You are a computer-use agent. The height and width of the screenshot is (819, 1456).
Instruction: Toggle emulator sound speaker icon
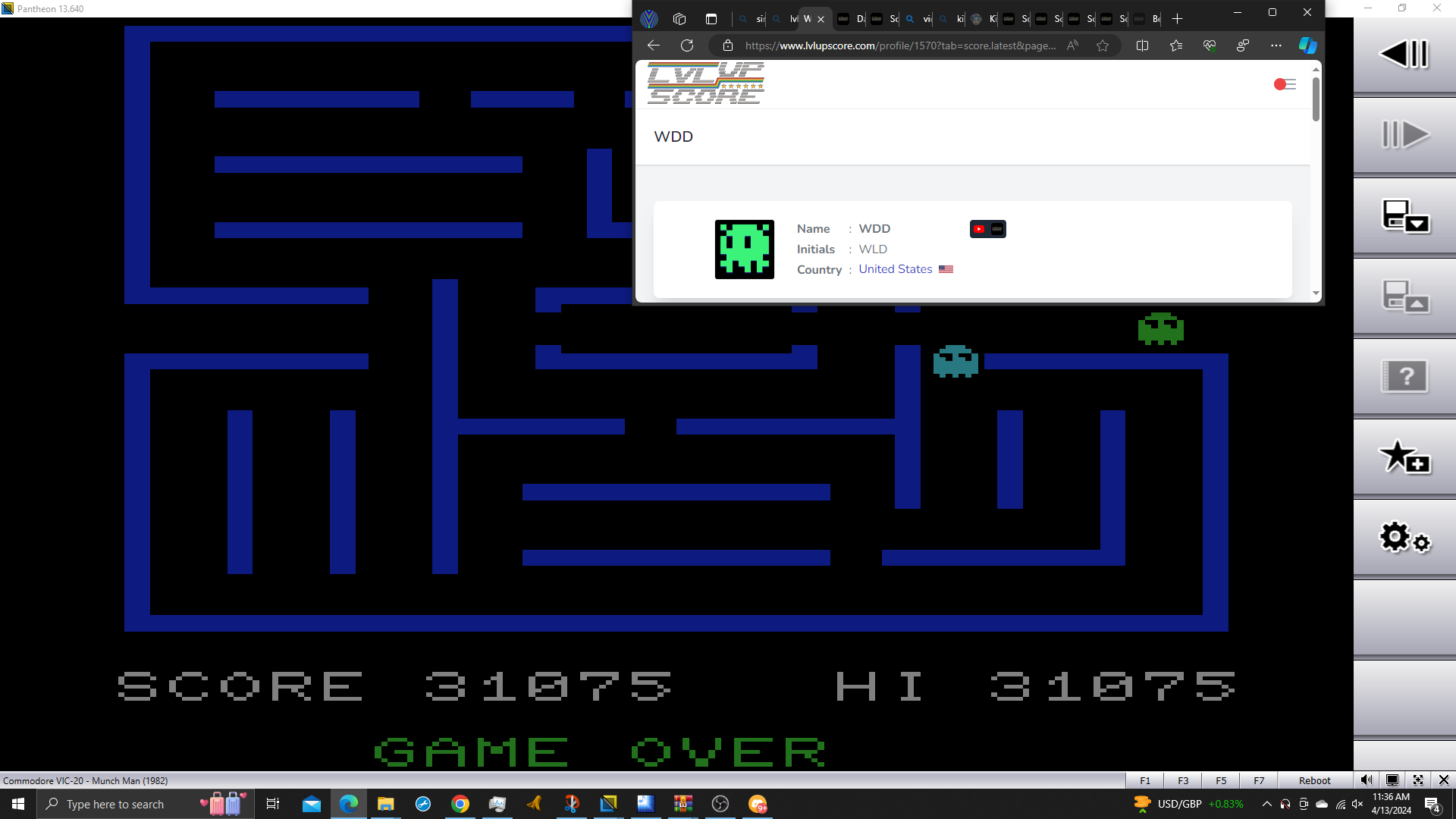(1366, 780)
